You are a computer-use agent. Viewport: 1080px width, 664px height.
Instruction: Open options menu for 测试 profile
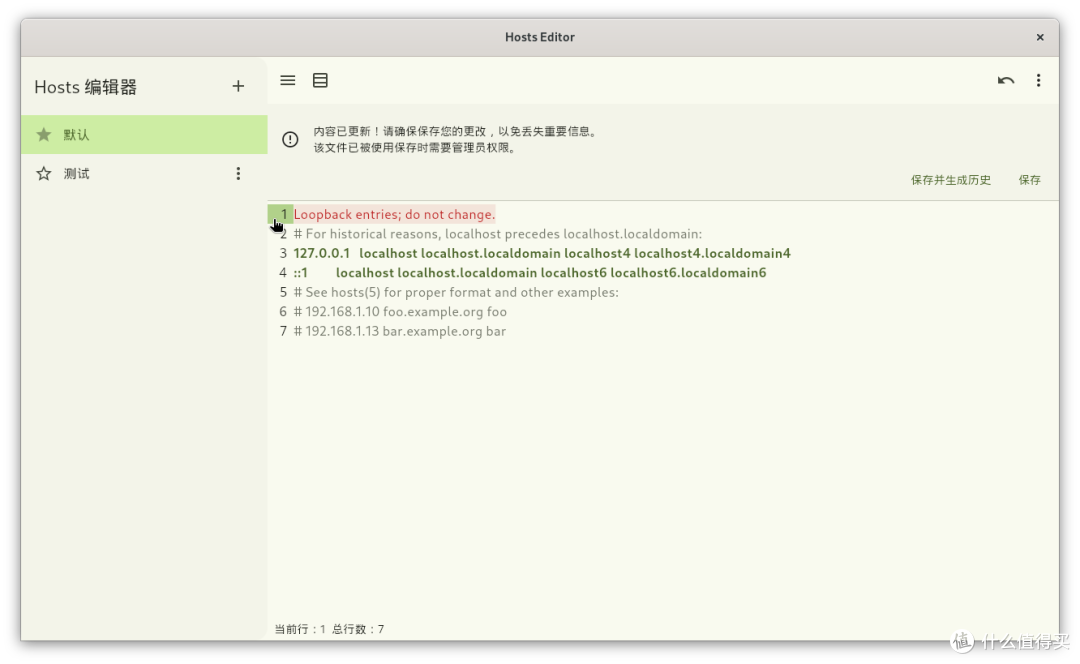238,174
